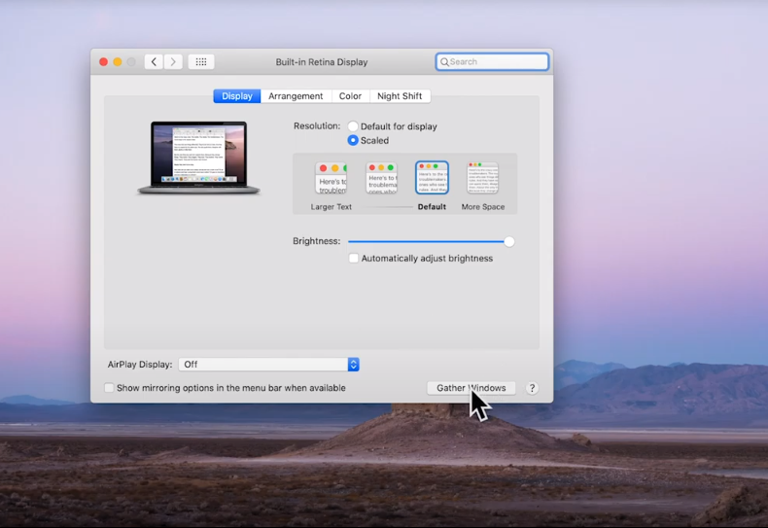Image resolution: width=768 pixels, height=528 pixels.
Task: Click the Larger Text label
Action: click(x=331, y=207)
